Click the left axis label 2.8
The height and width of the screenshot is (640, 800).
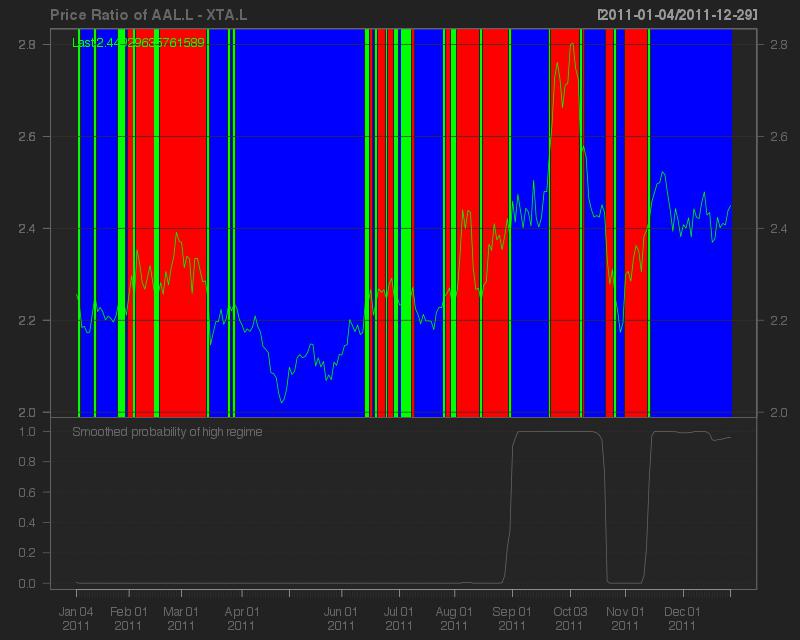click(27, 44)
